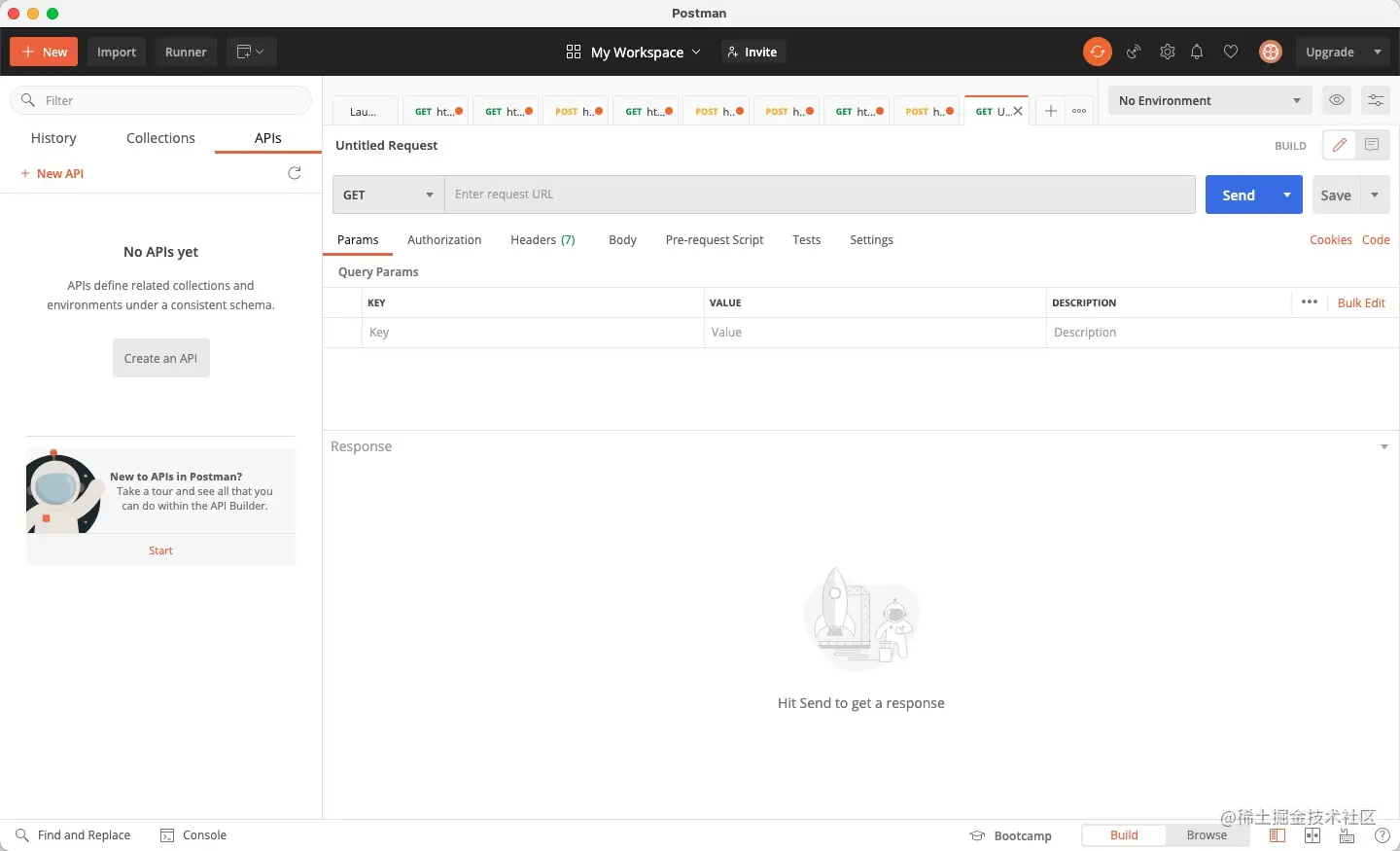Open the Pre-request Script tab
Screen dimensions: 1400x851
(715, 240)
